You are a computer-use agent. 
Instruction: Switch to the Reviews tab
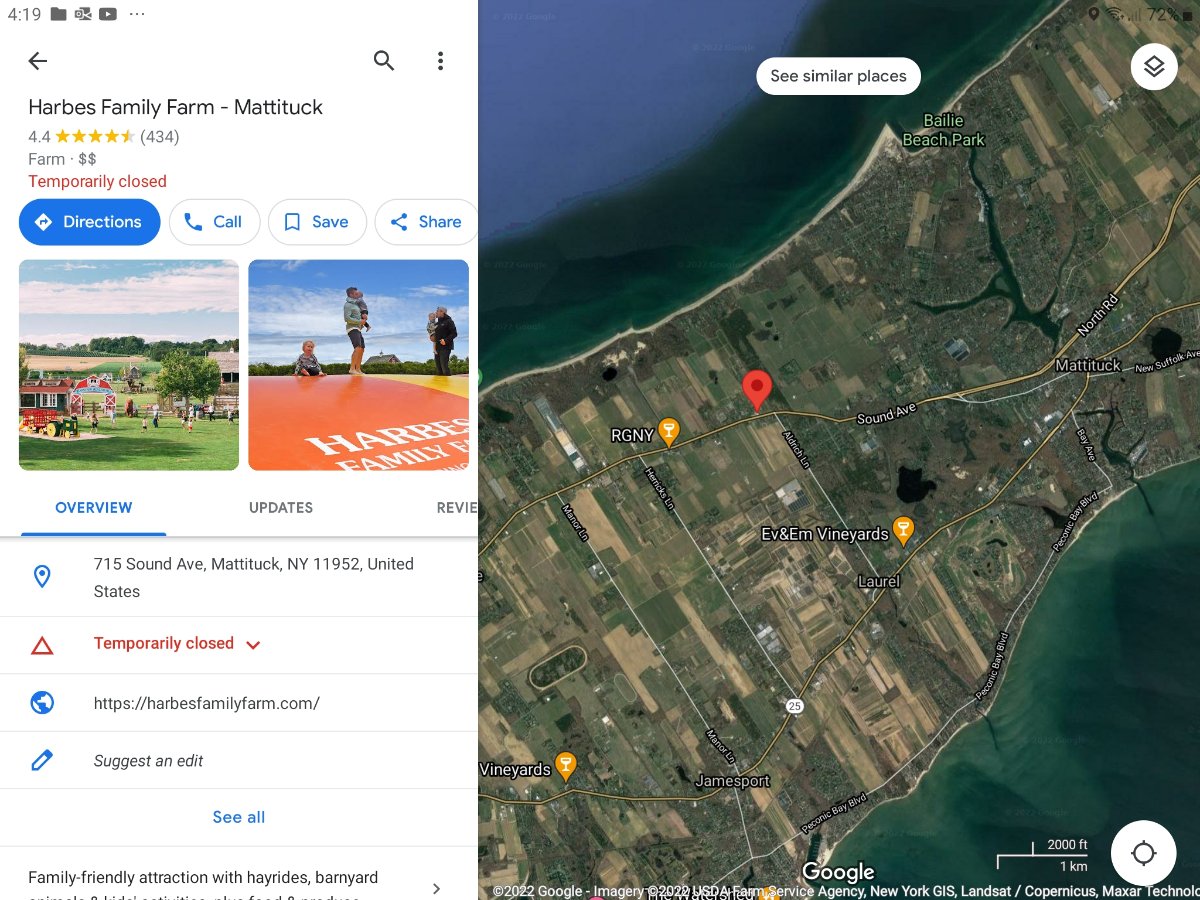[457, 508]
